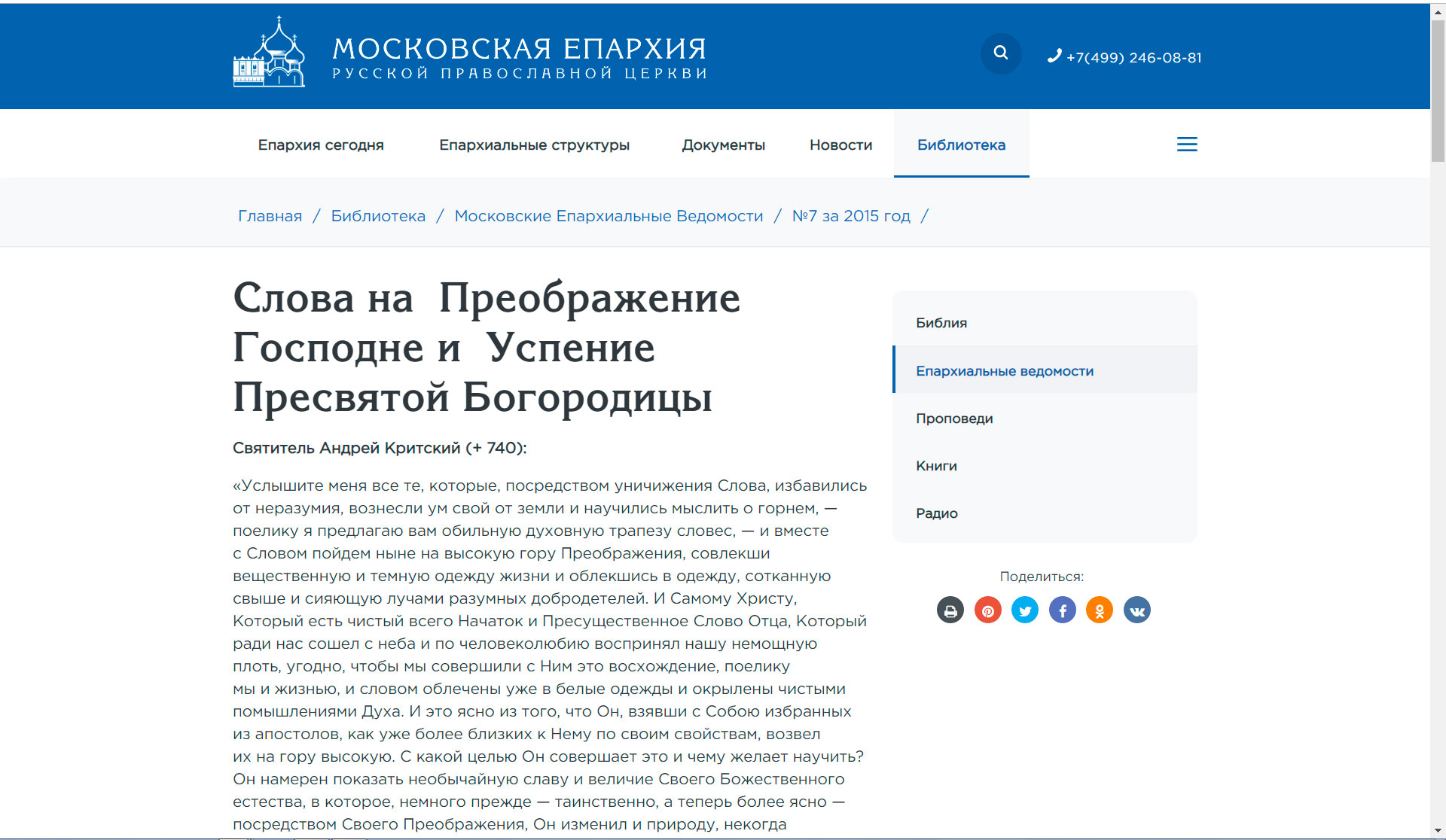Click the scrollbar down arrow
The width and height of the screenshot is (1446, 840).
[1438, 831]
